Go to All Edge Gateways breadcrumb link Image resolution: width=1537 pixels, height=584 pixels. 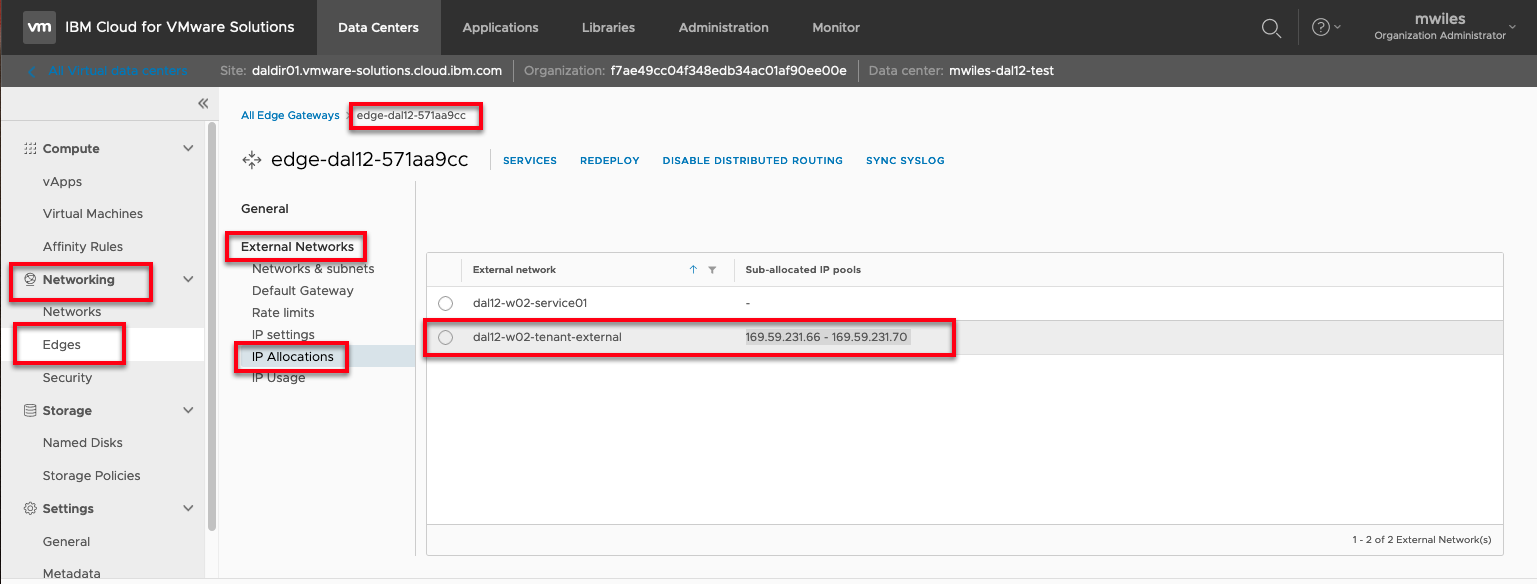coord(290,116)
